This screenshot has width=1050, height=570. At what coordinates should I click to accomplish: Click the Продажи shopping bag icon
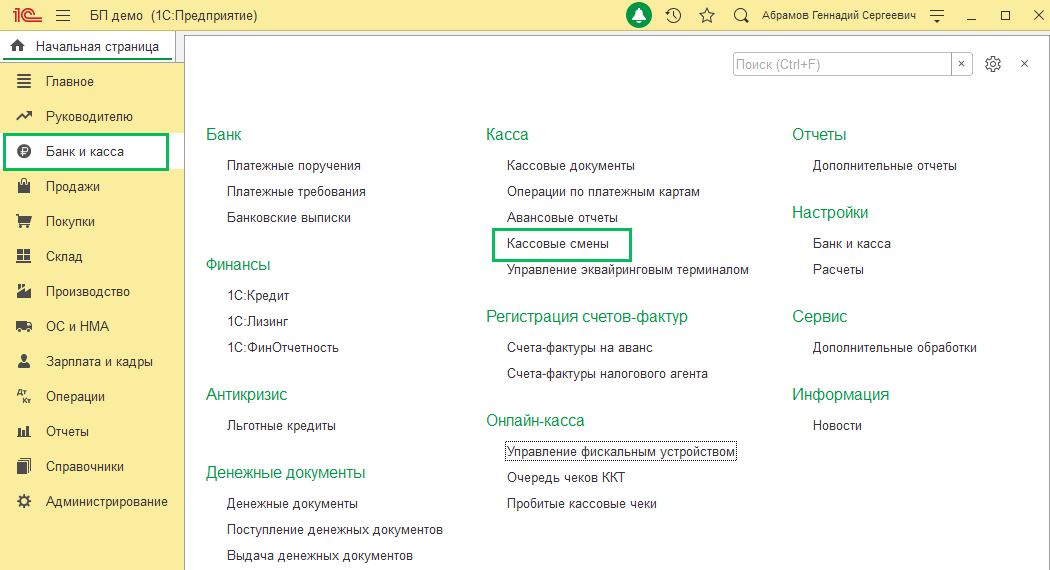point(24,186)
